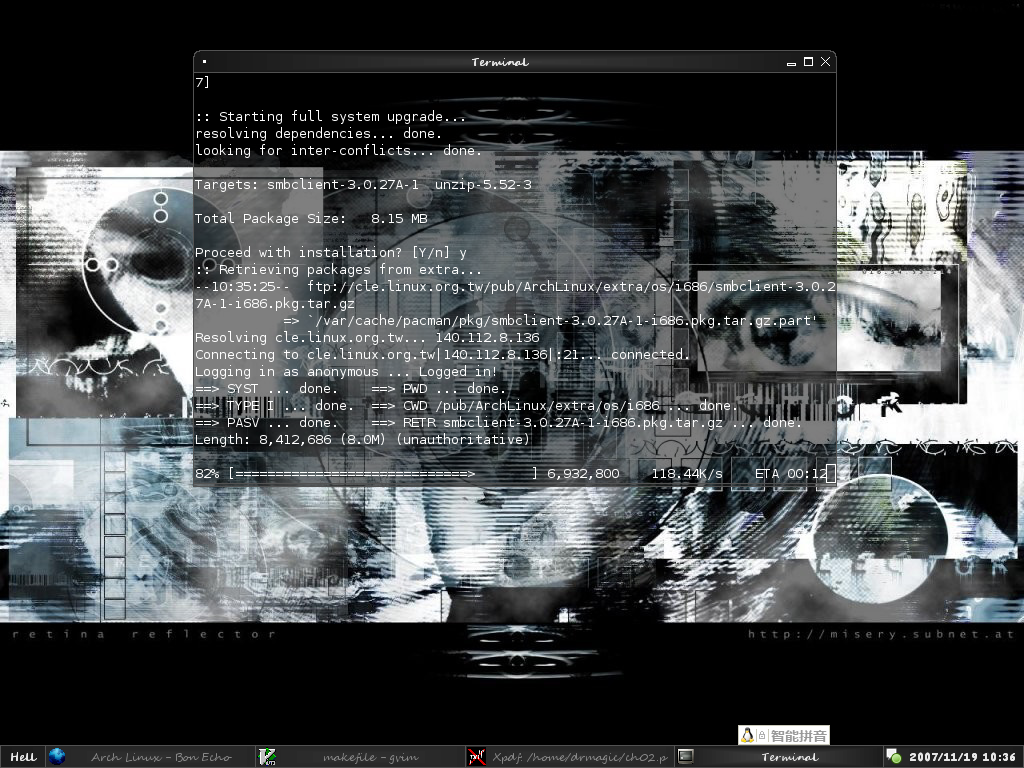
Task: Close the Terminal window
Action: (825, 61)
